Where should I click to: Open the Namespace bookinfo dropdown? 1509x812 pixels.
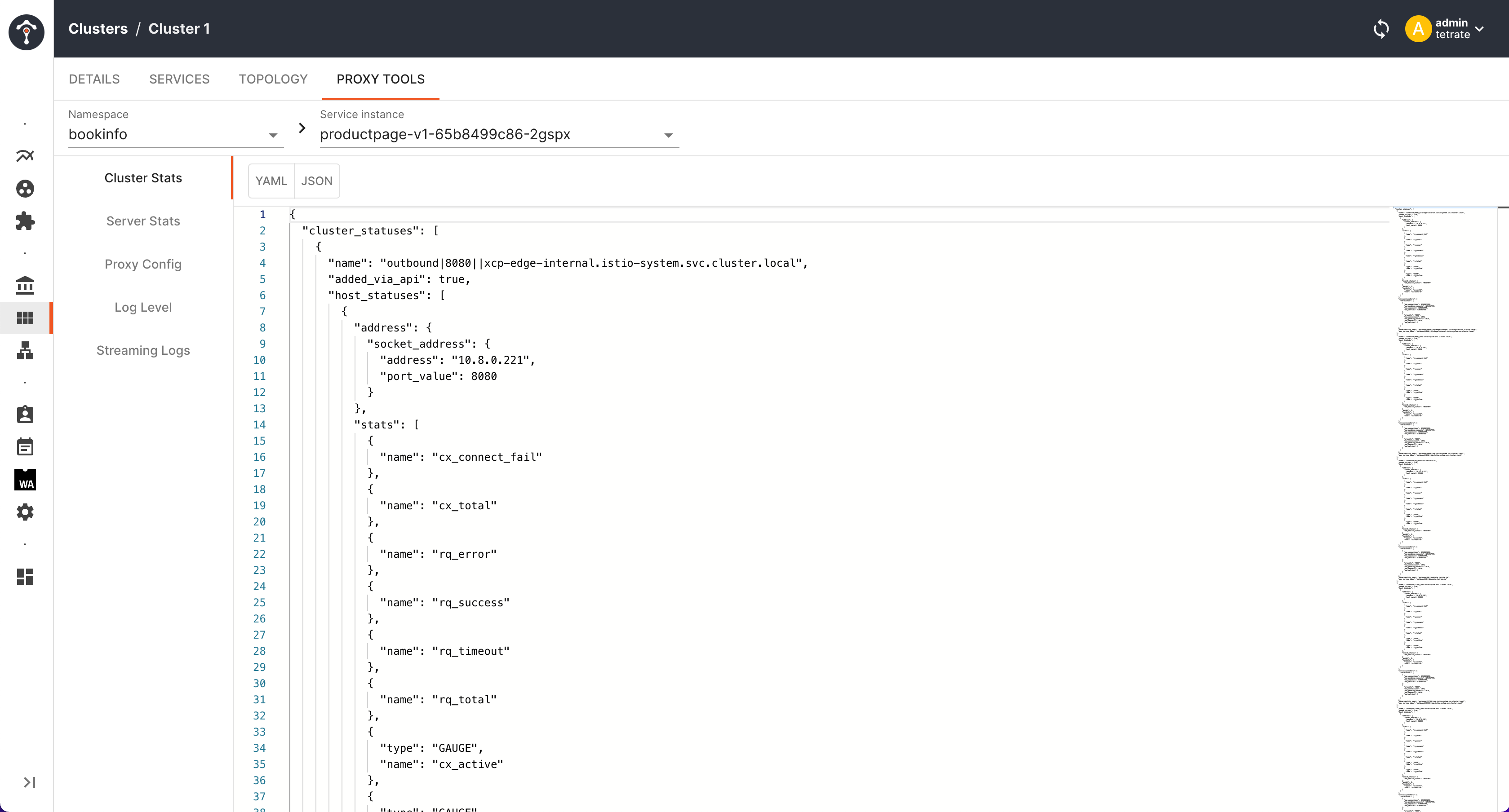pos(176,135)
